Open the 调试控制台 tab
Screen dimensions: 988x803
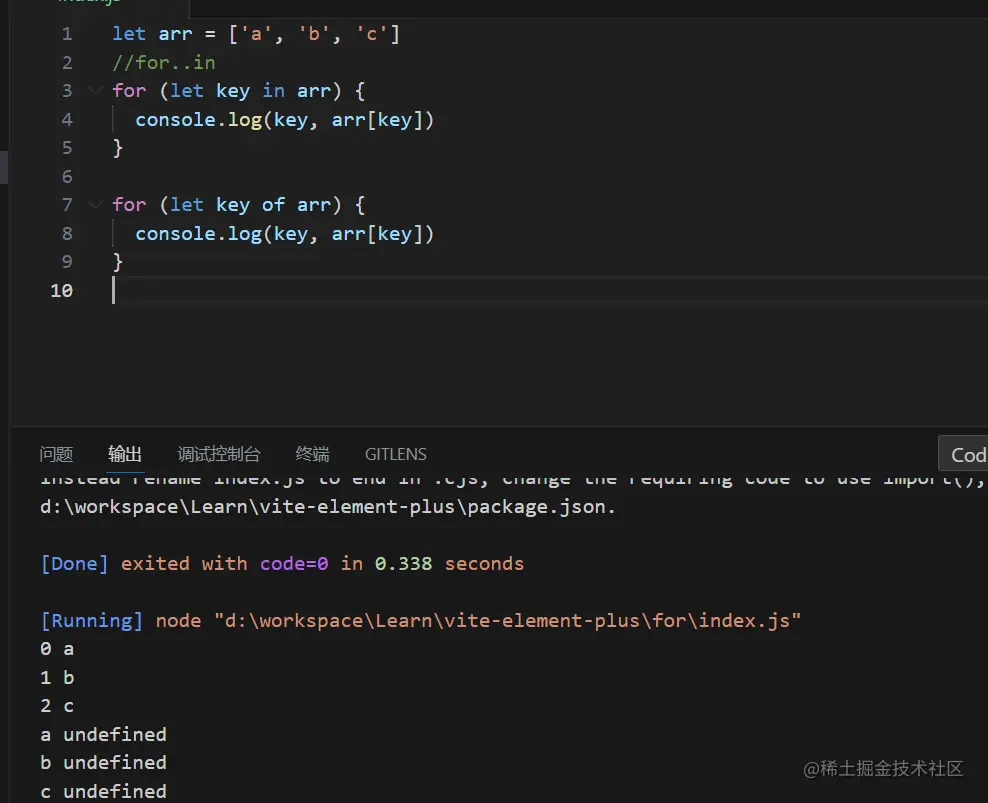[x=219, y=454]
